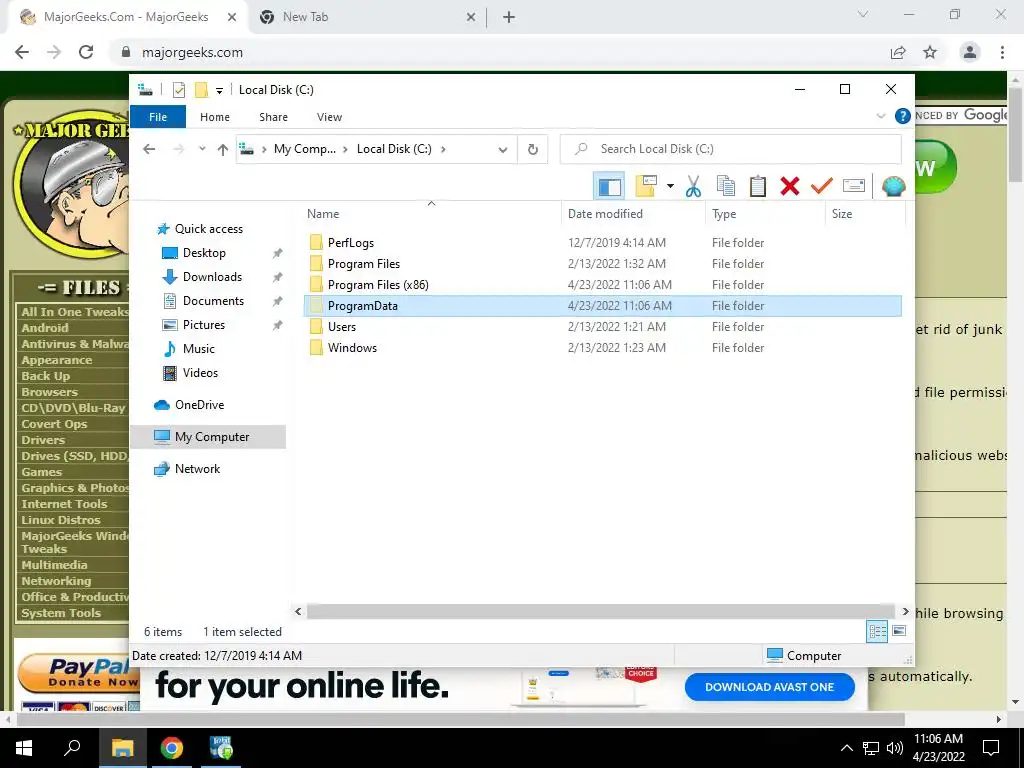
Task: Click the red X Delete icon
Action: [x=790, y=186]
